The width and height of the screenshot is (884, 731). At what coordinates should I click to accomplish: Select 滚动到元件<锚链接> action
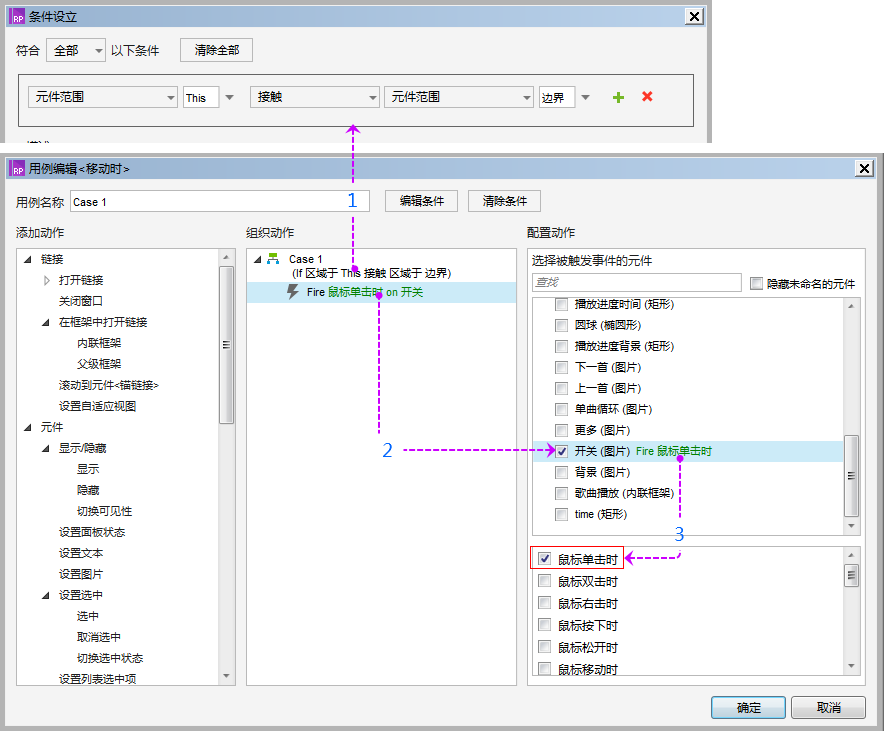click(x=109, y=385)
